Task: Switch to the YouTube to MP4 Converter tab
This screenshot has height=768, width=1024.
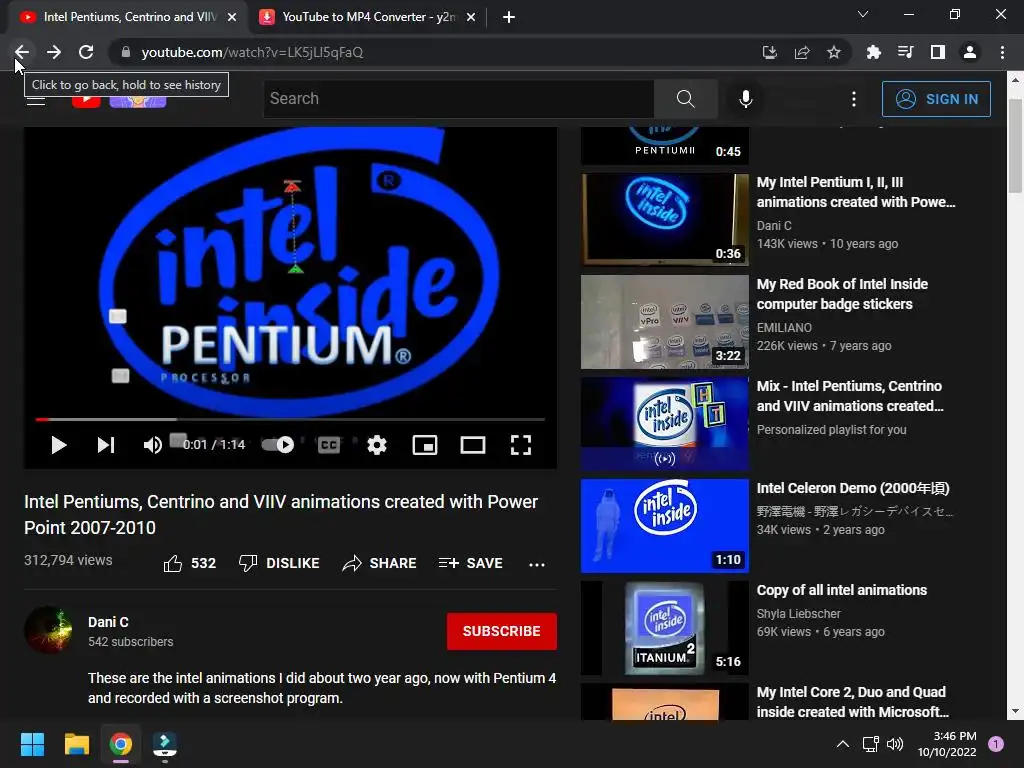Action: [x=369, y=17]
